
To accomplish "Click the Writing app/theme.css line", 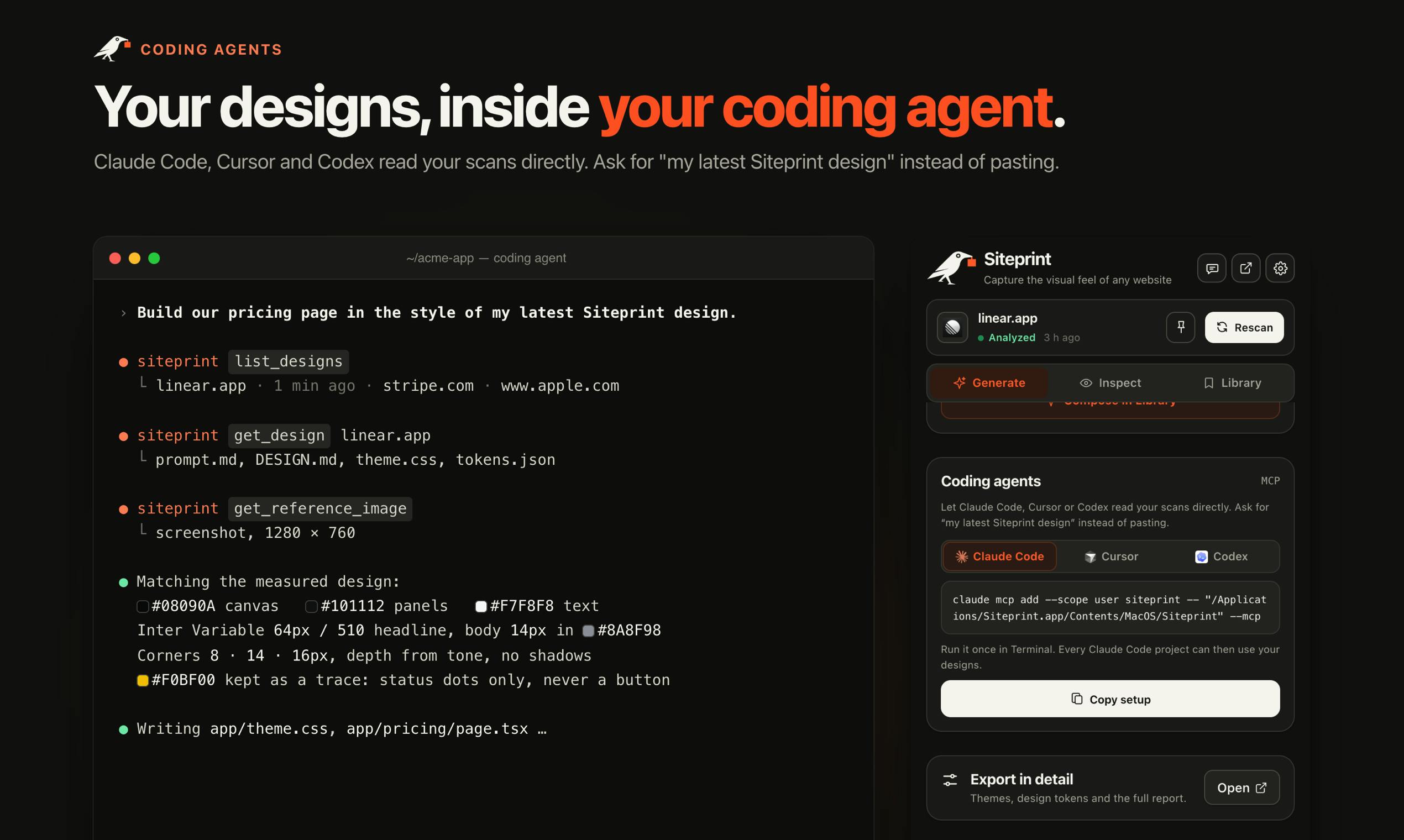I will (342, 729).
